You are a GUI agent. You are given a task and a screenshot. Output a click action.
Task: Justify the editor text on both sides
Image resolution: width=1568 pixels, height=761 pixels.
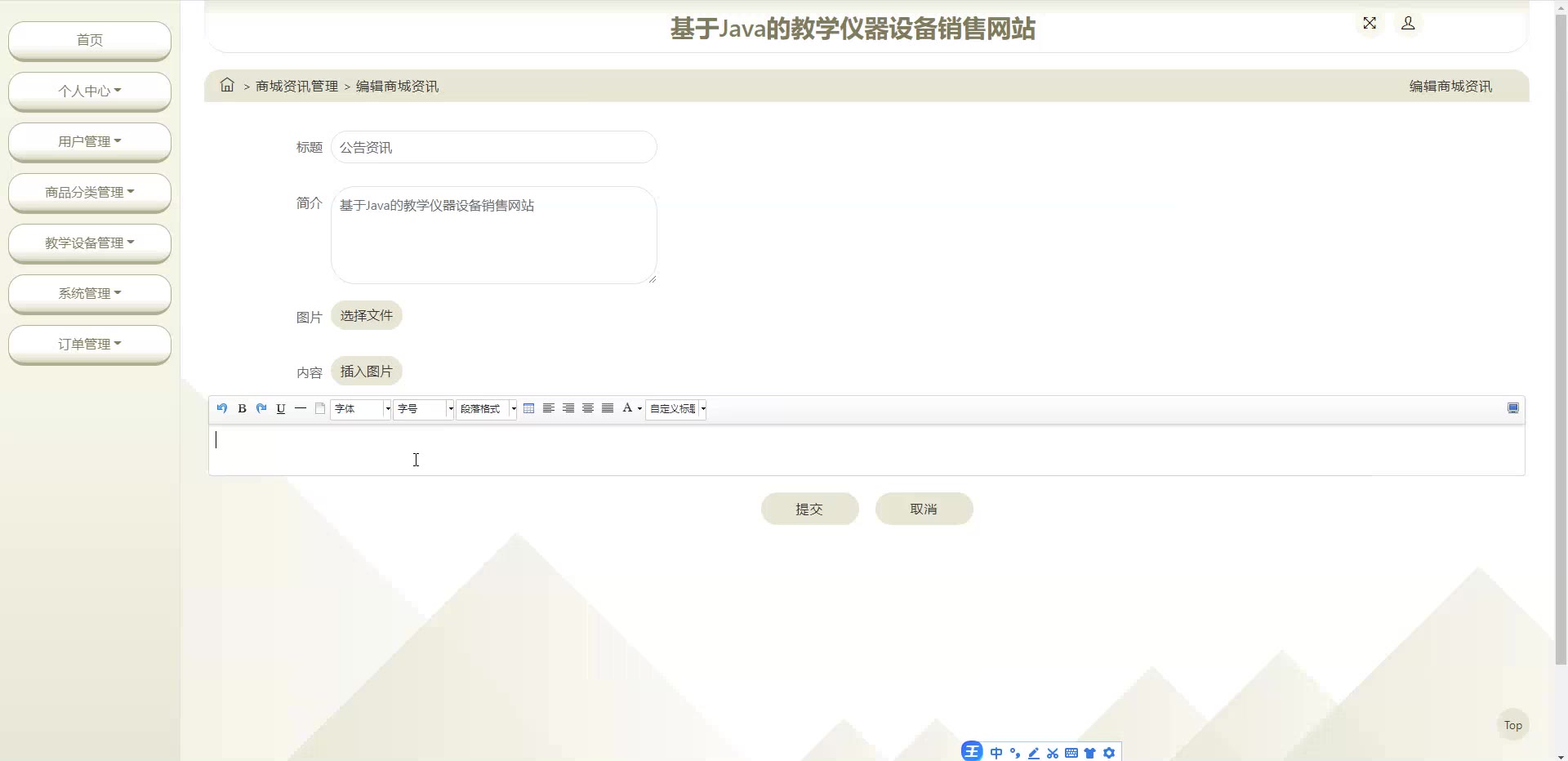point(608,408)
